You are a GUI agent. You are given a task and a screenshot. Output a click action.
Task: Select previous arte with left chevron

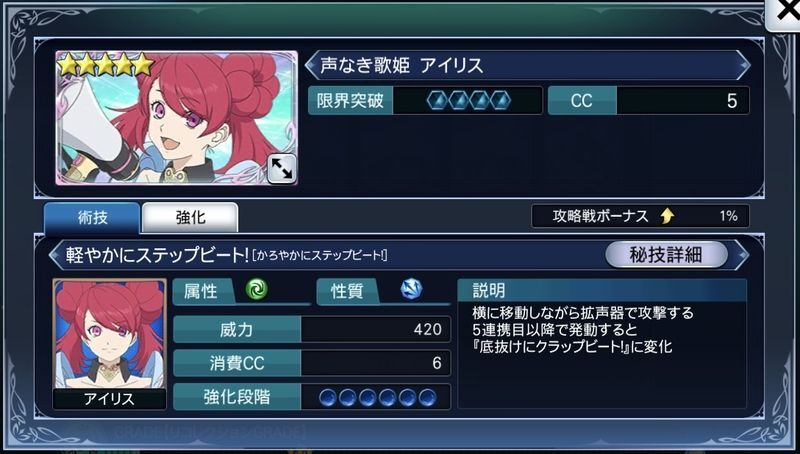click(56, 255)
